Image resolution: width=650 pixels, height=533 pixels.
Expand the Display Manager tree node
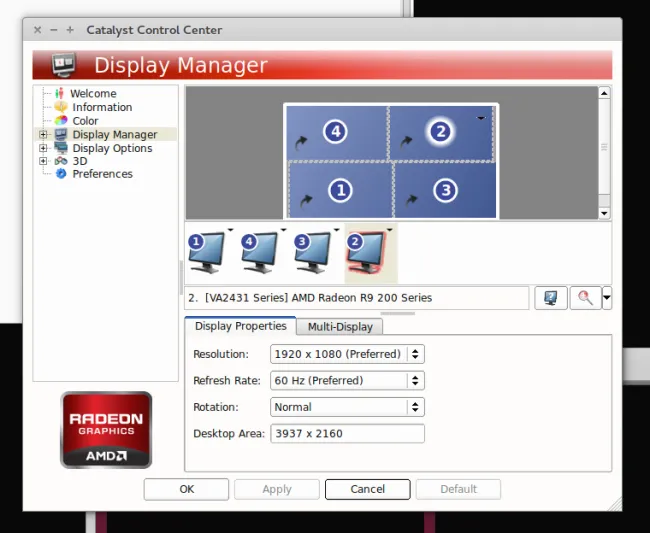coord(43,134)
